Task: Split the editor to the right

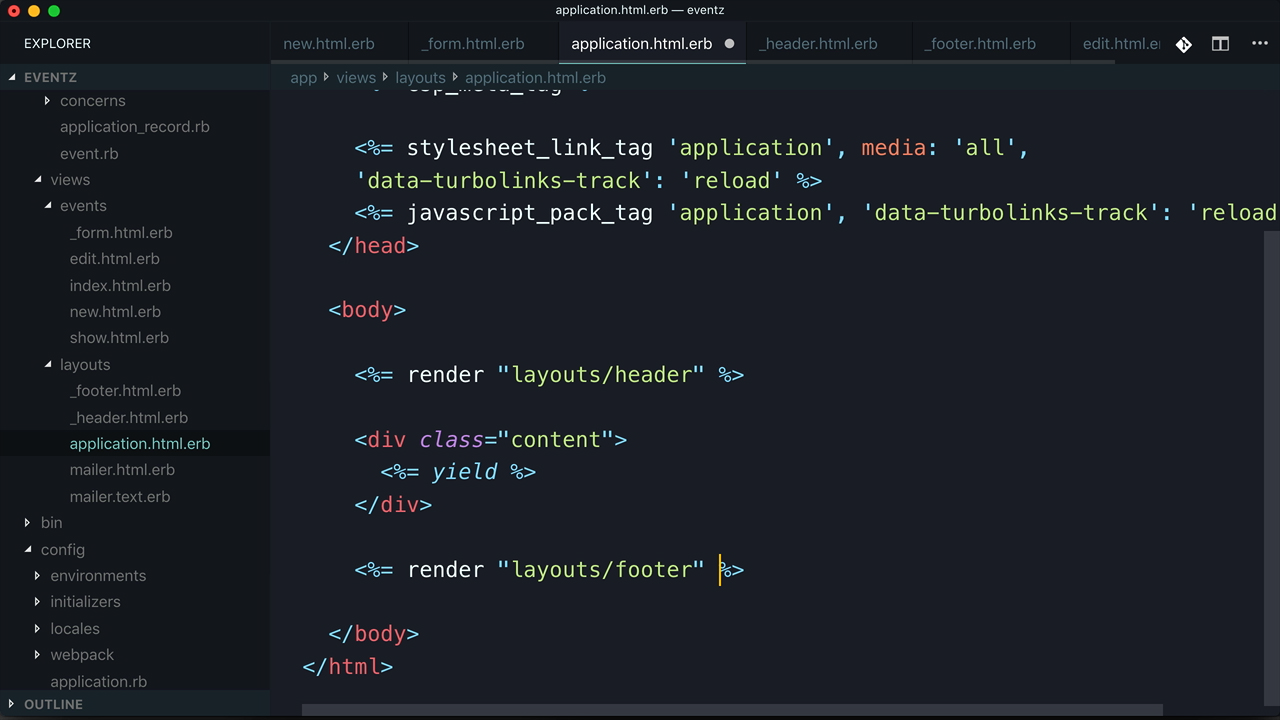Action: [x=1220, y=44]
